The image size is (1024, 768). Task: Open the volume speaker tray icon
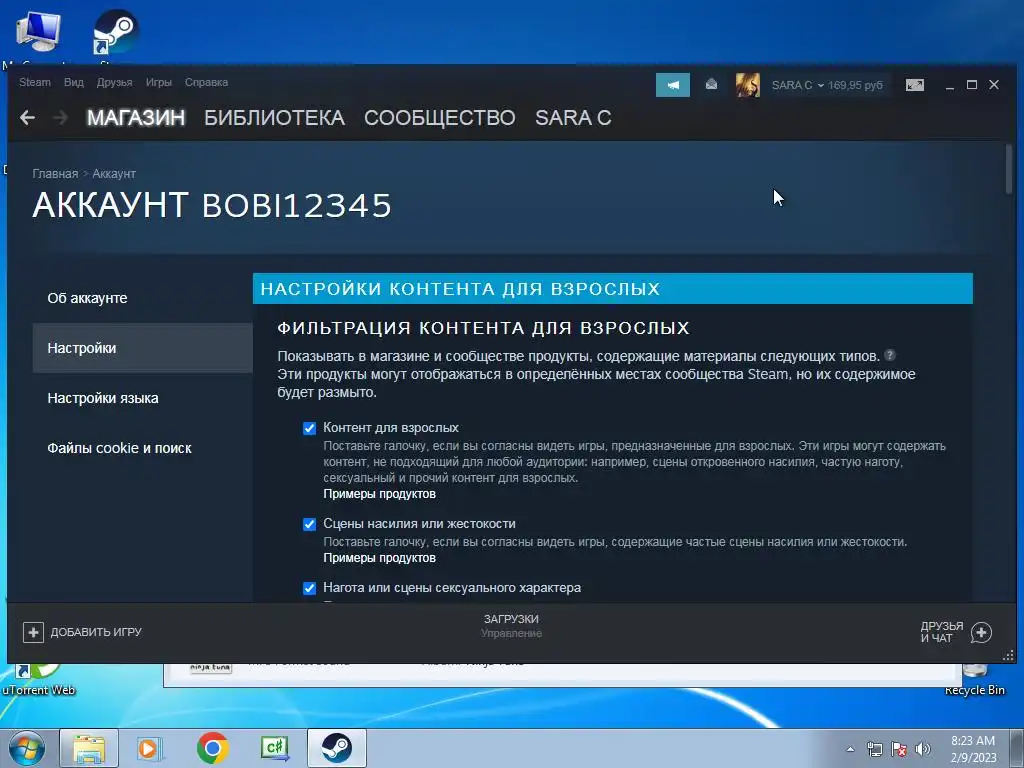923,749
